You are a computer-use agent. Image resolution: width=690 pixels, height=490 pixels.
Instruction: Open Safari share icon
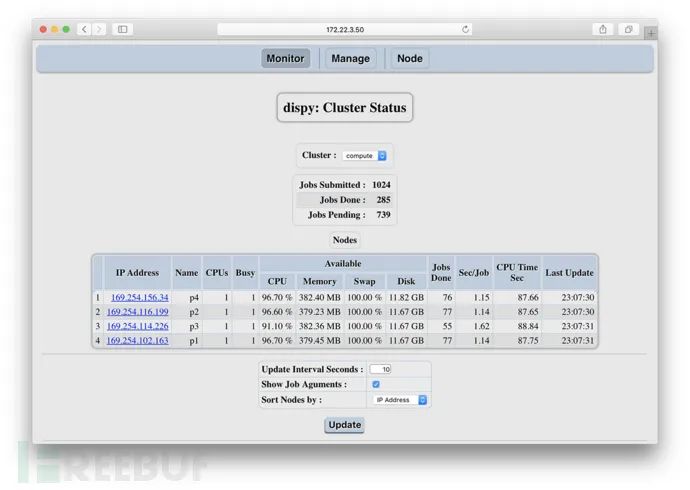[x=603, y=29]
